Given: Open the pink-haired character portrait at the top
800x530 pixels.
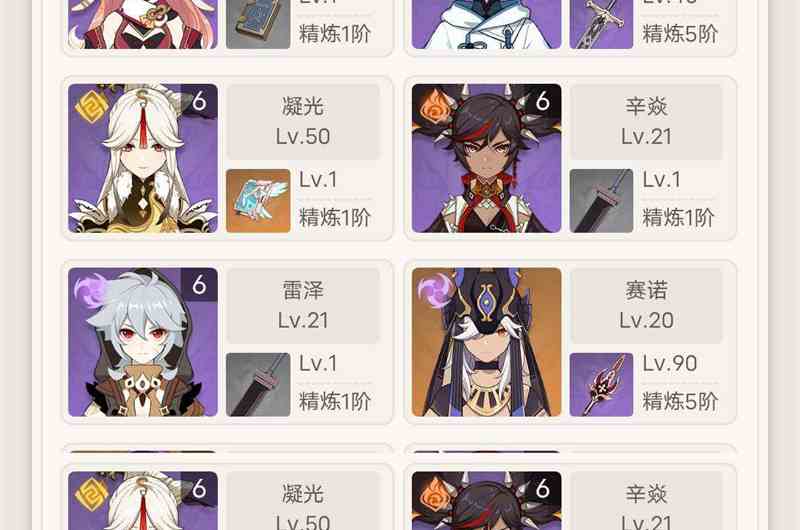Looking at the screenshot, I should pyautogui.click(x=143, y=24).
